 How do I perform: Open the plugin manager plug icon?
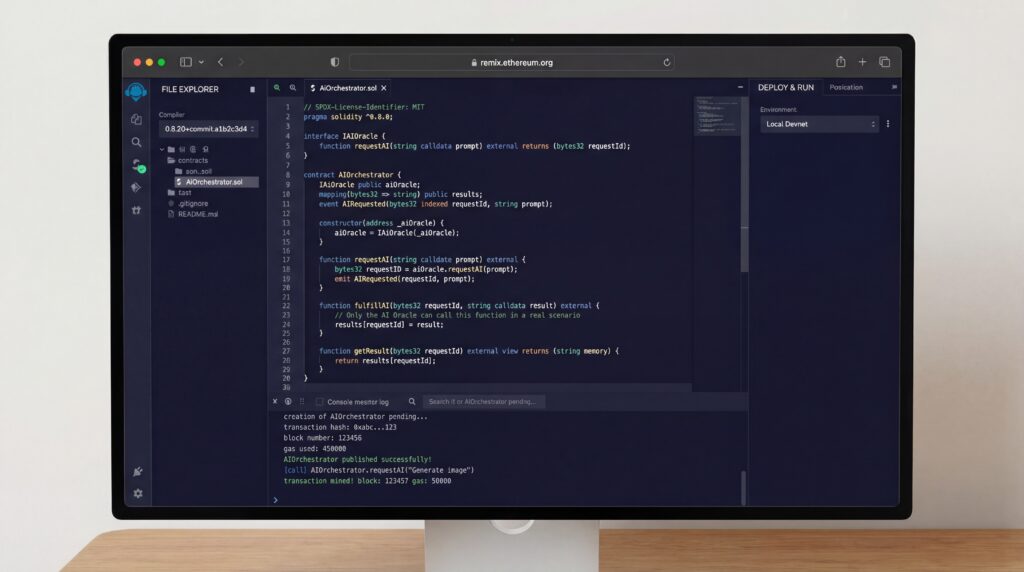[137, 471]
